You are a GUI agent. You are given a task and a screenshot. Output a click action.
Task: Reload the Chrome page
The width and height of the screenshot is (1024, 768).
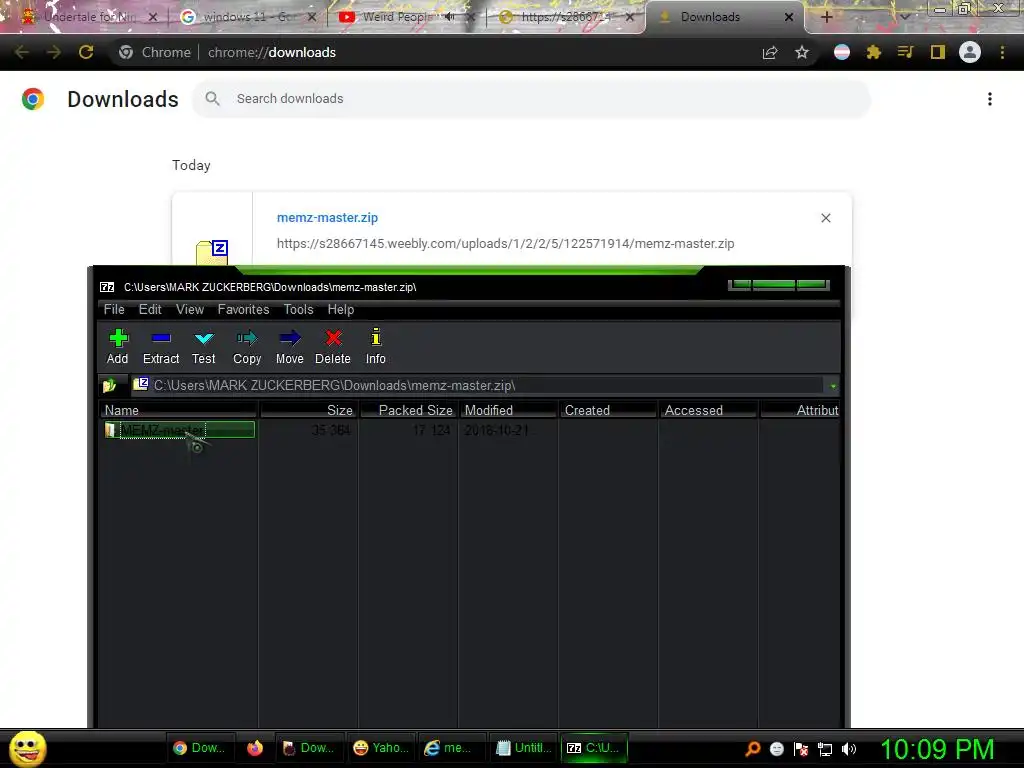coord(86,52)
